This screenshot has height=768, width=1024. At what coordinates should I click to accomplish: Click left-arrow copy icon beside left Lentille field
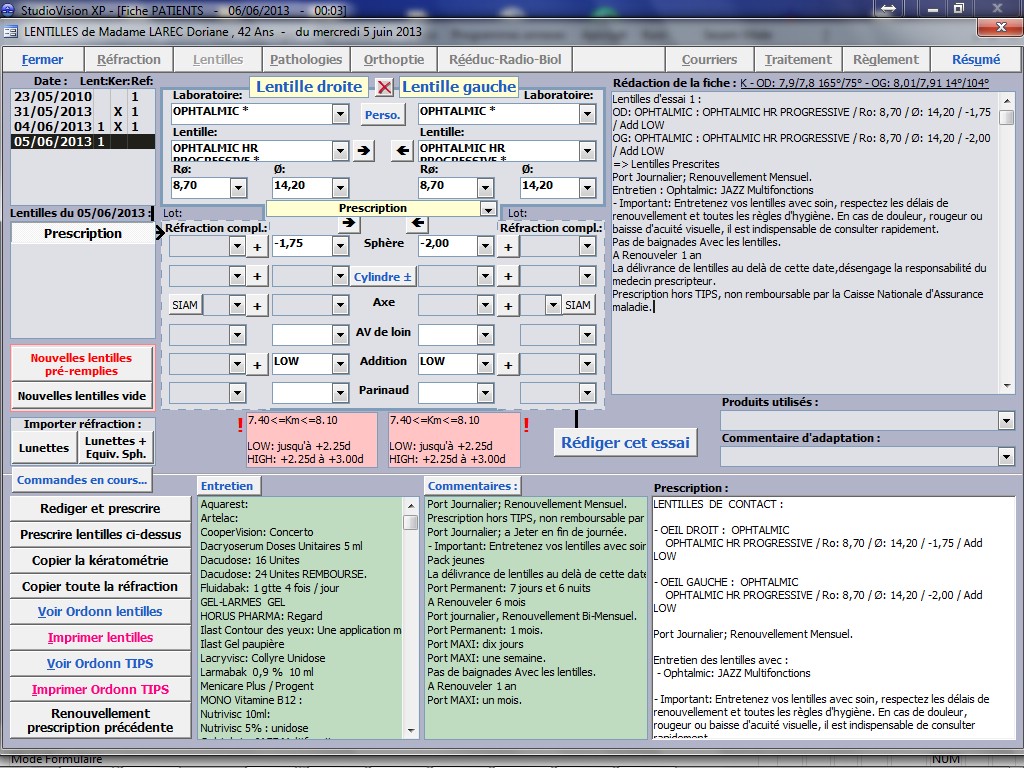[400, 152]
